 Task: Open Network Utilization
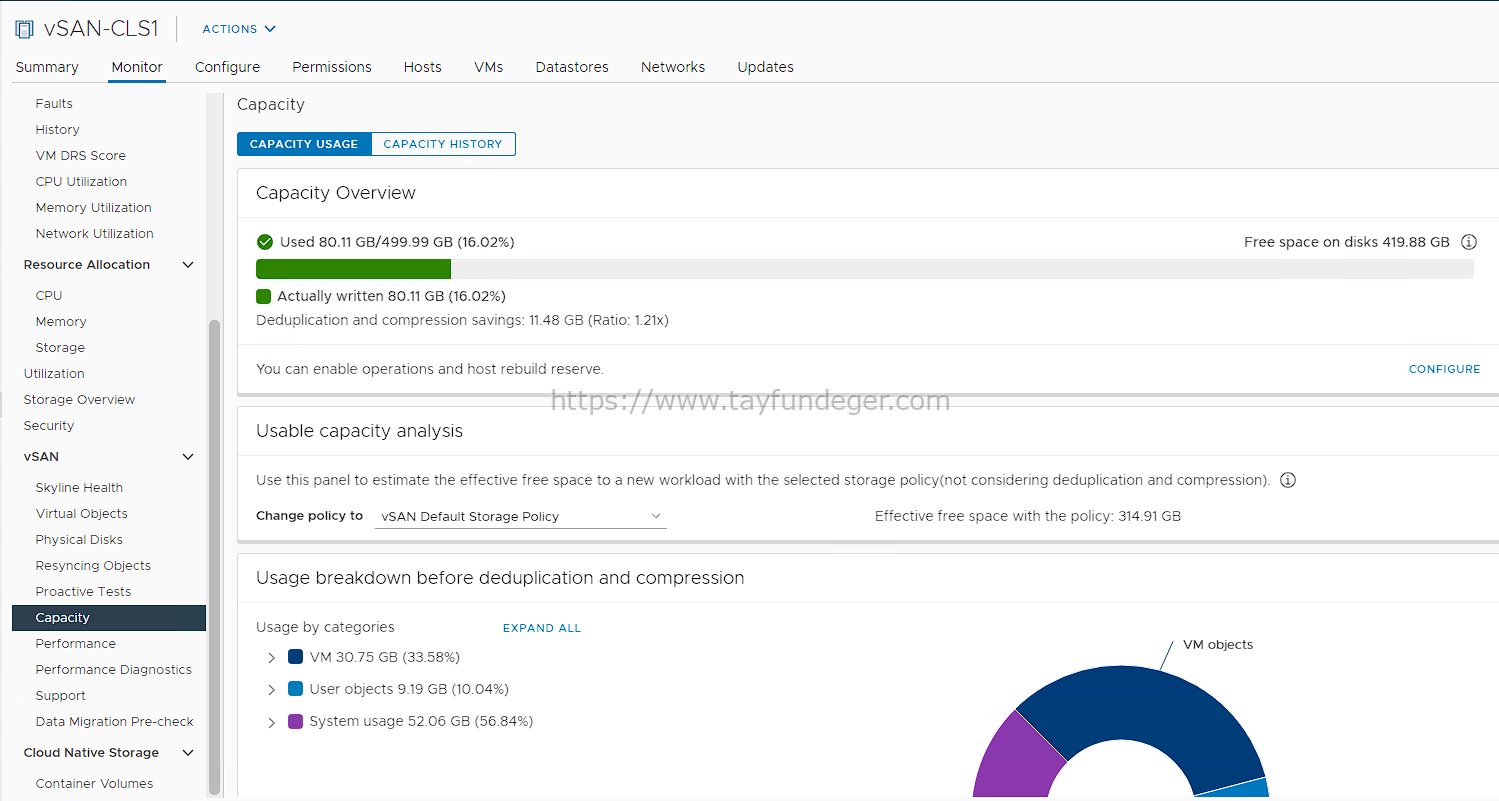coord(94,233)
